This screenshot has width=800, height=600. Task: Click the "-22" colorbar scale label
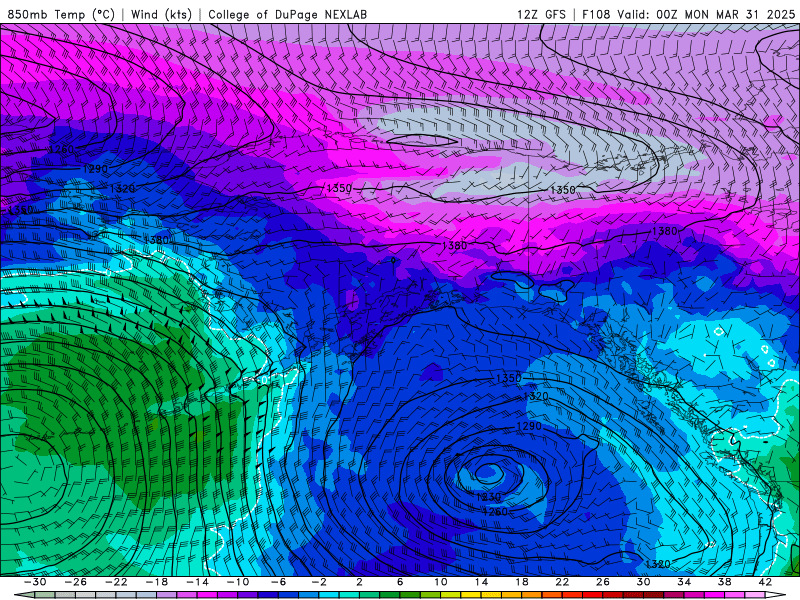point(116,582)
